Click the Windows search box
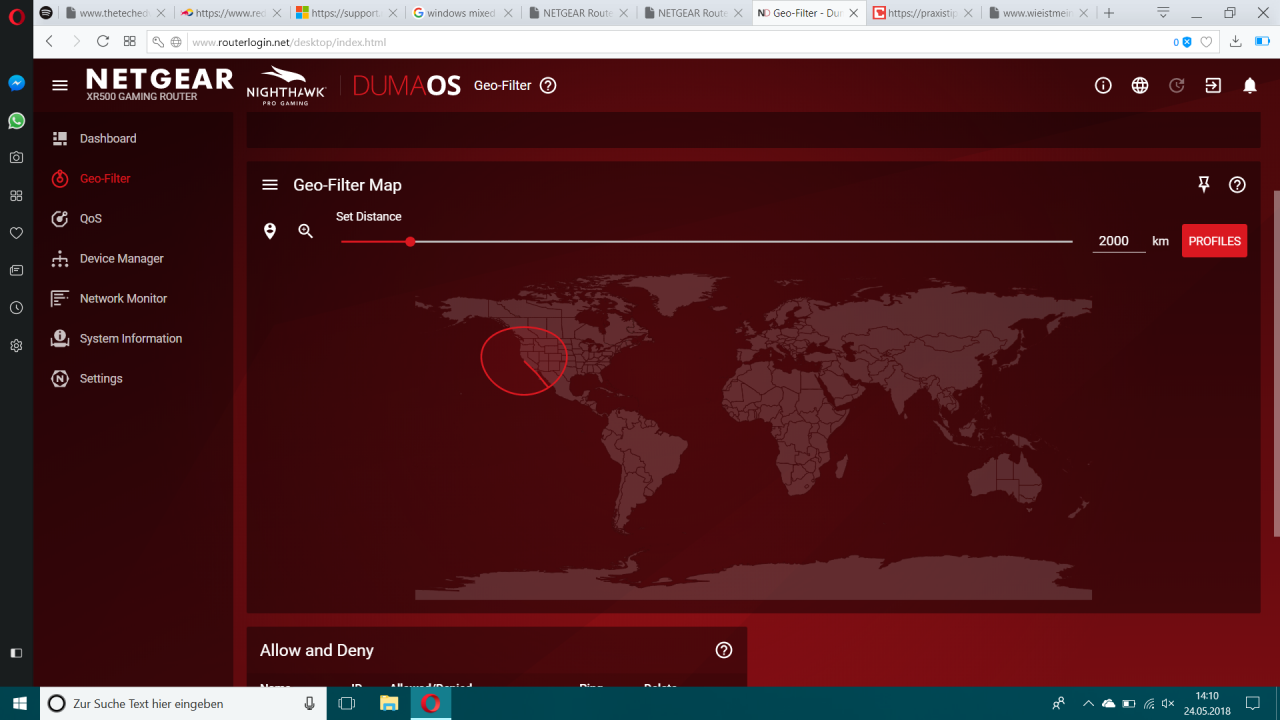1280x720 pixels. coord(183,703)
